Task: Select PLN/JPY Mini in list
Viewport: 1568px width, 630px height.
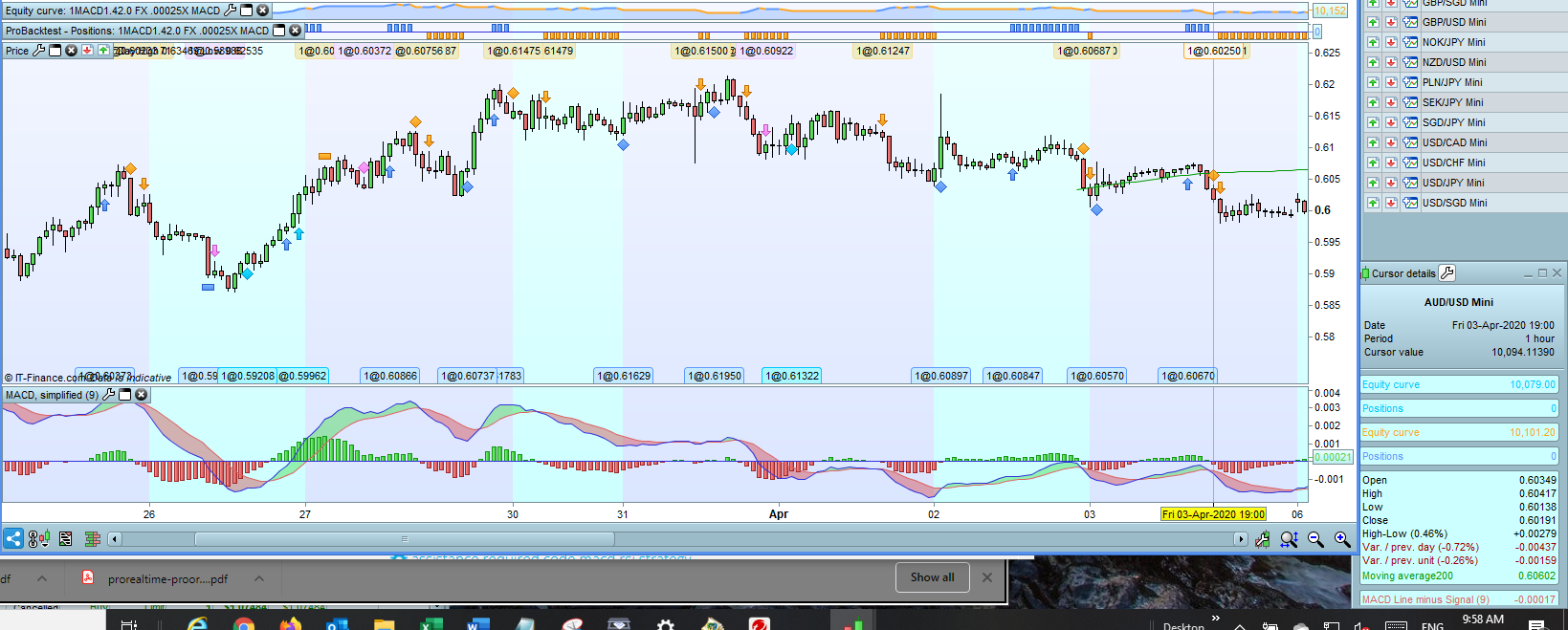Action: (1452, 82)
